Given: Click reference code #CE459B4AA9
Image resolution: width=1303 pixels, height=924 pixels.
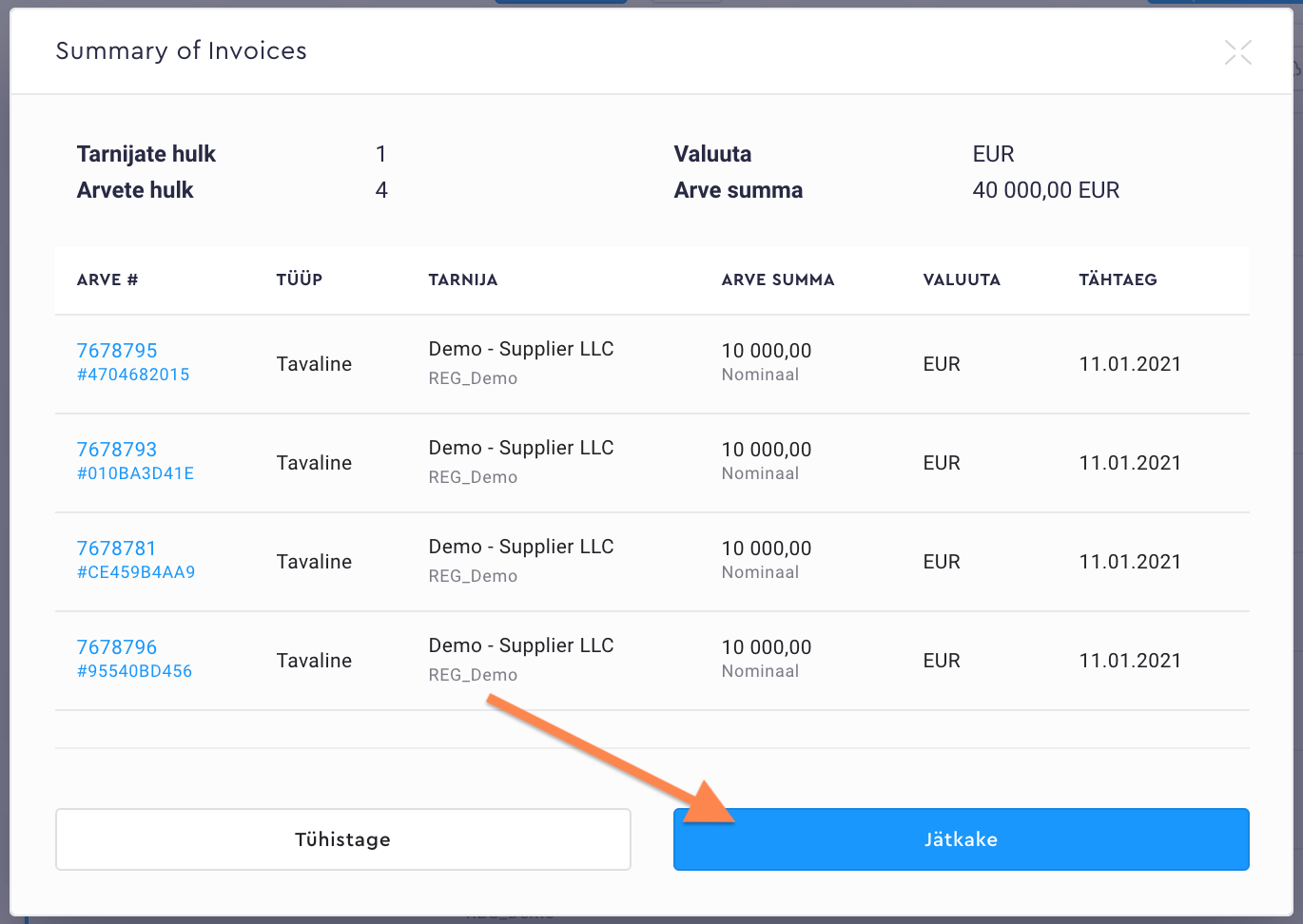Looking at the screenshot, I should coord(136,572).
